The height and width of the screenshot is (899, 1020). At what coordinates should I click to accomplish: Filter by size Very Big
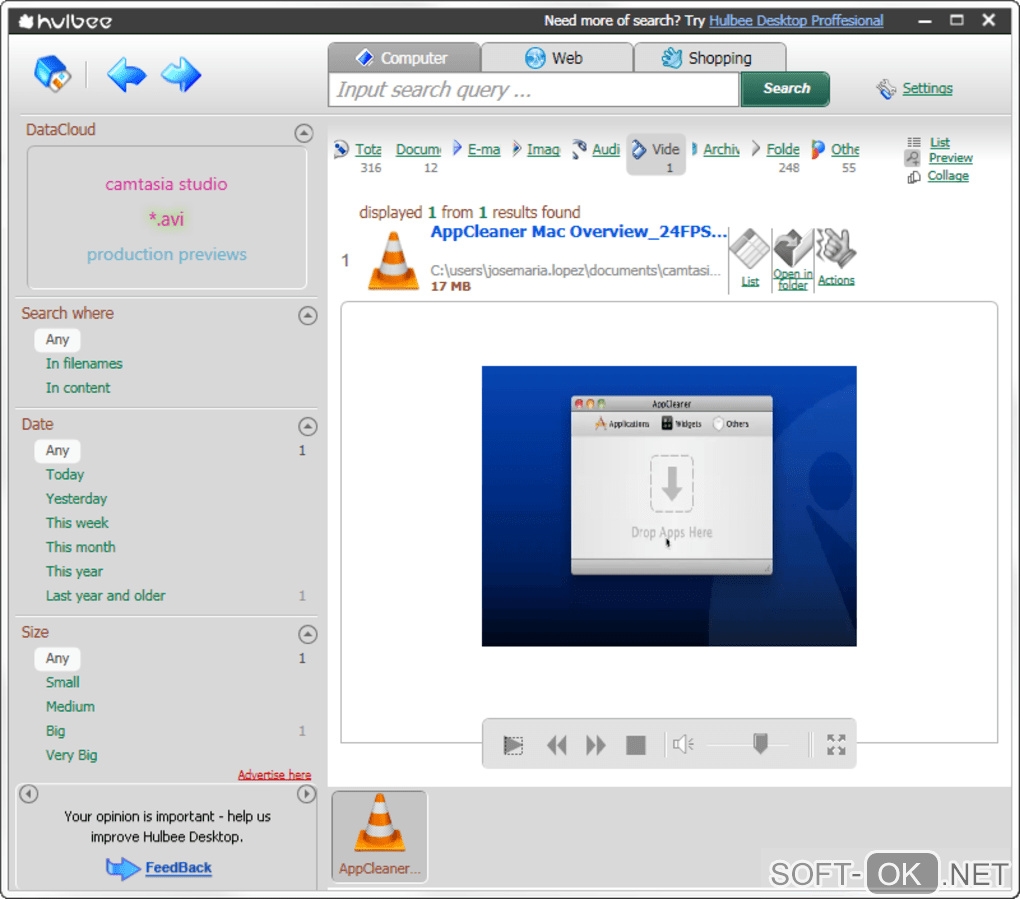pyautogui.click(x=72, y=755)
